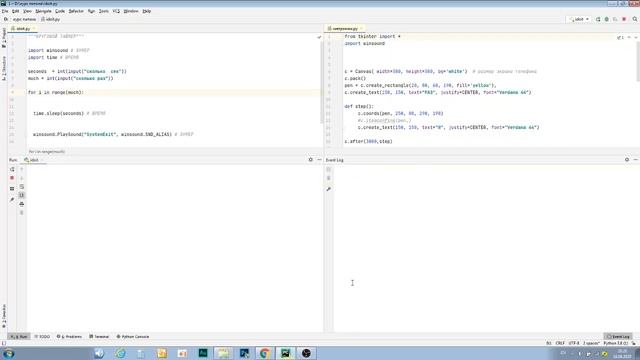The width and height of the screenshot is (640, 360).
Task: Hide the Run panel with the minimize icon
Action: (319, 160)
